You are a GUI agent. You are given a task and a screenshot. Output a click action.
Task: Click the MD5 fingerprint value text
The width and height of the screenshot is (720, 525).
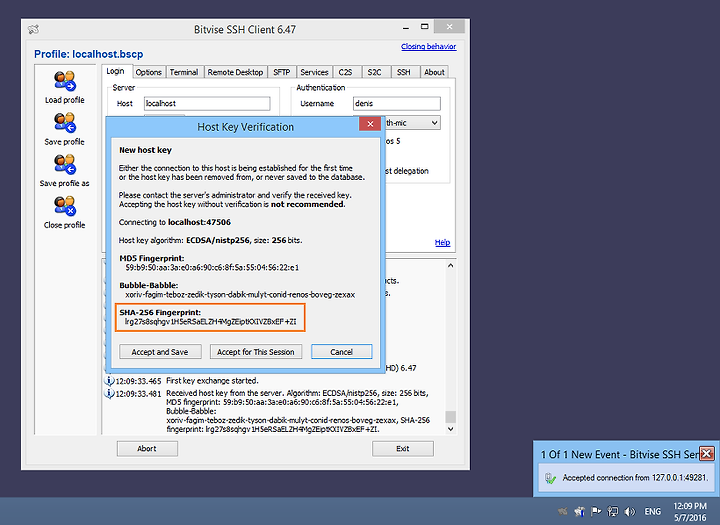[x=212, y=267]
